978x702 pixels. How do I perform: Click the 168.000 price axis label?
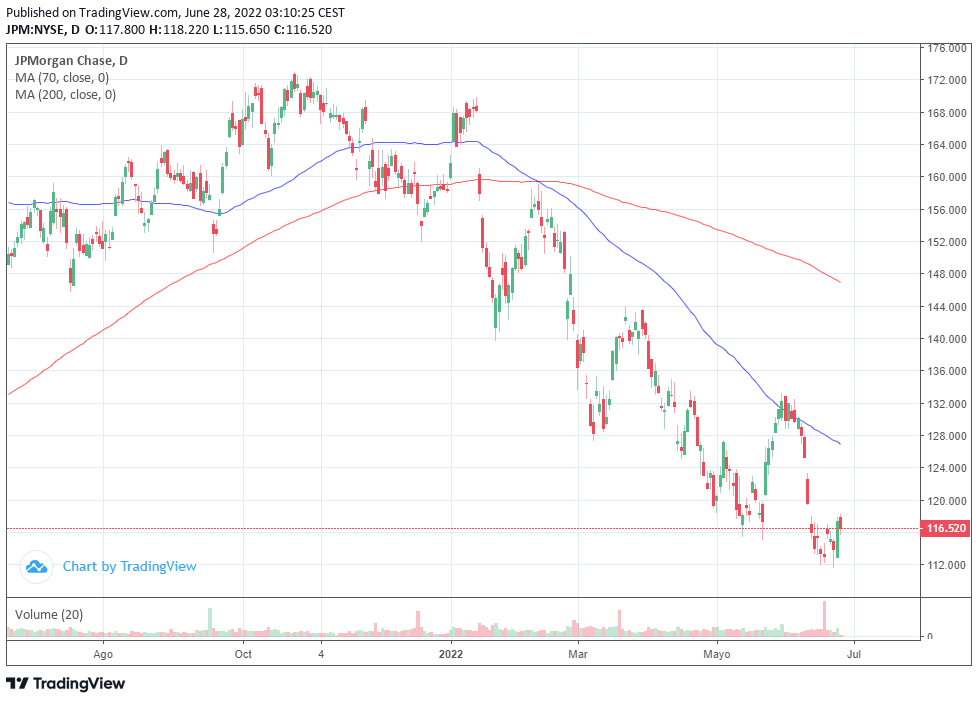(x=947, y=113)
